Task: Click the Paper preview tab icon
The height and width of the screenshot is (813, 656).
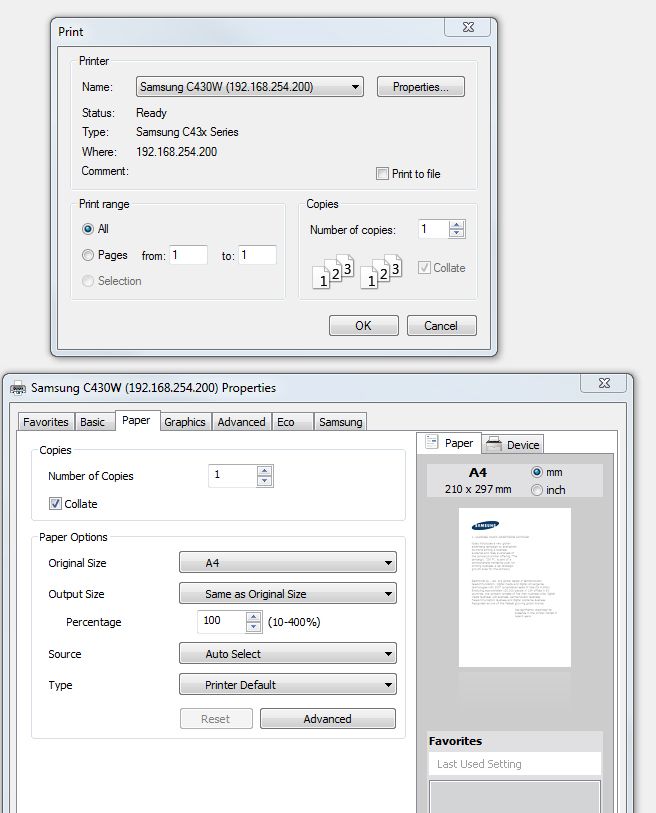Action: coord(431,442)
